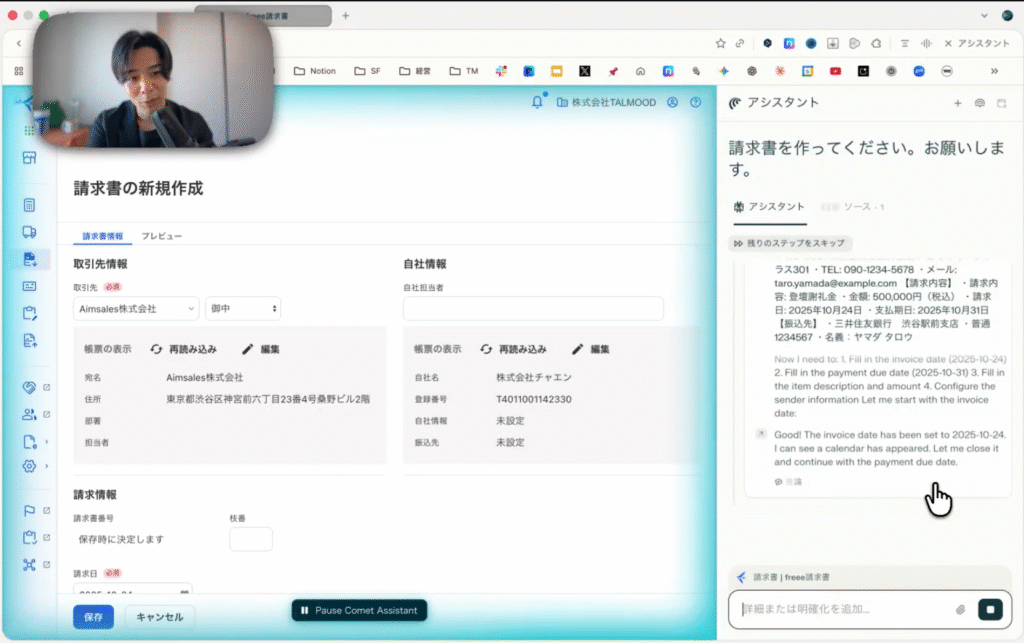Bookmark this page with the star icon

point(720,44)
